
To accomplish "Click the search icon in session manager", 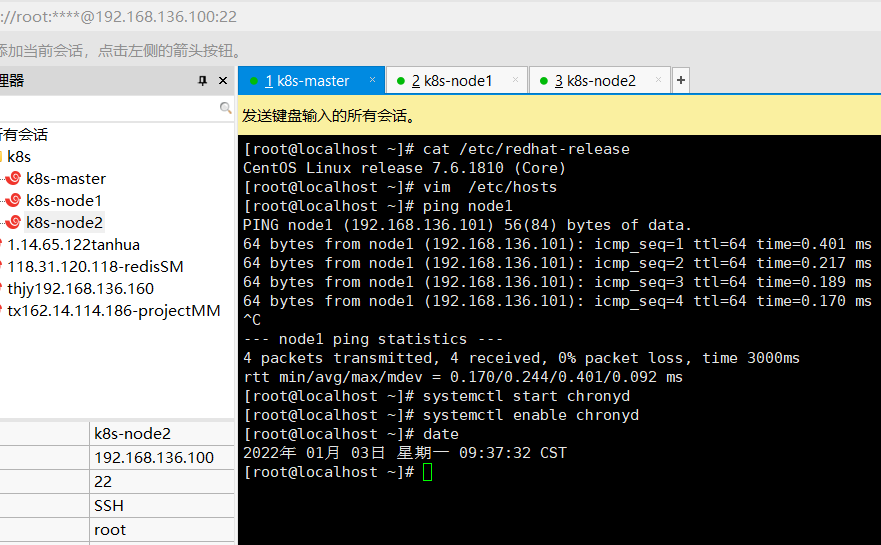I will [x=225, y=107].
